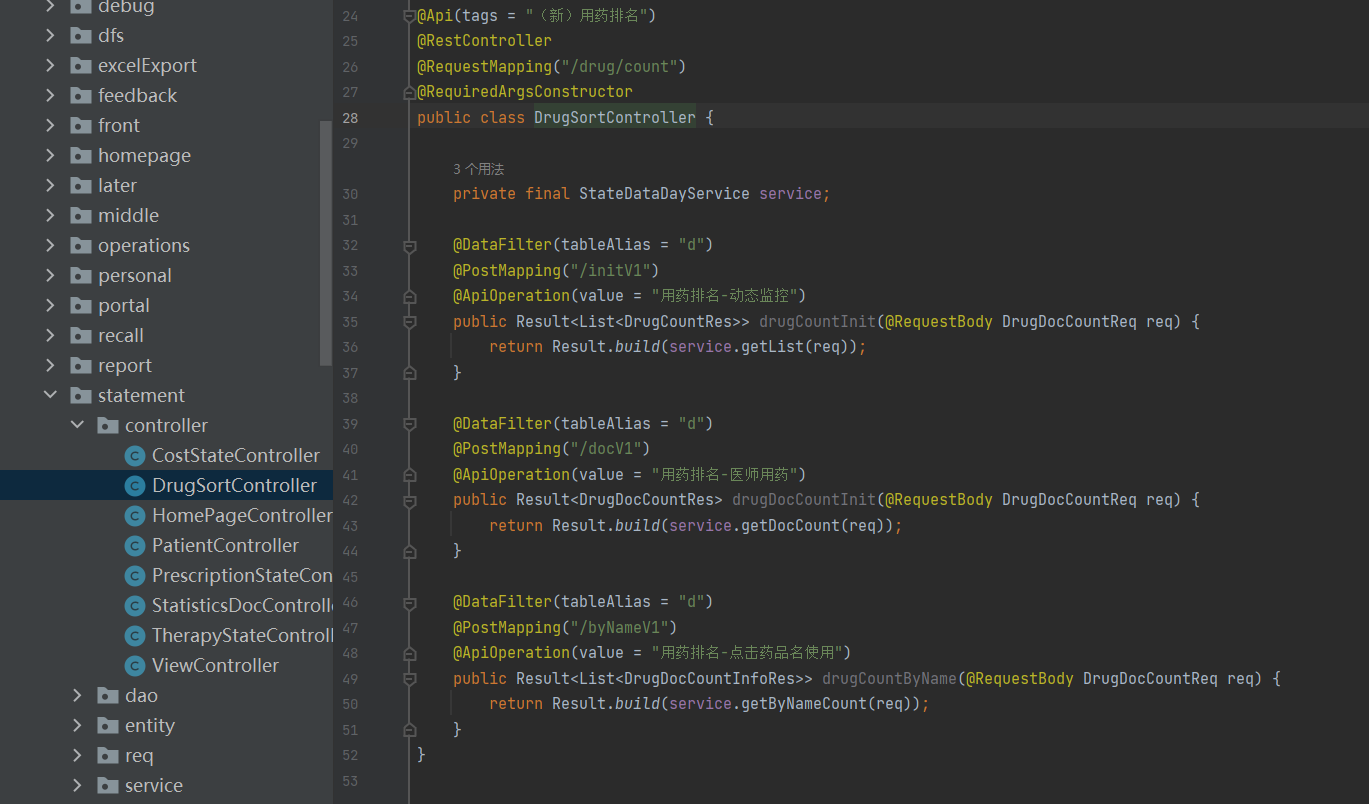Fold the class annotations at line 24
Image resolution: width=1369 pixels, height=804 pixels.
click(409, 16)
